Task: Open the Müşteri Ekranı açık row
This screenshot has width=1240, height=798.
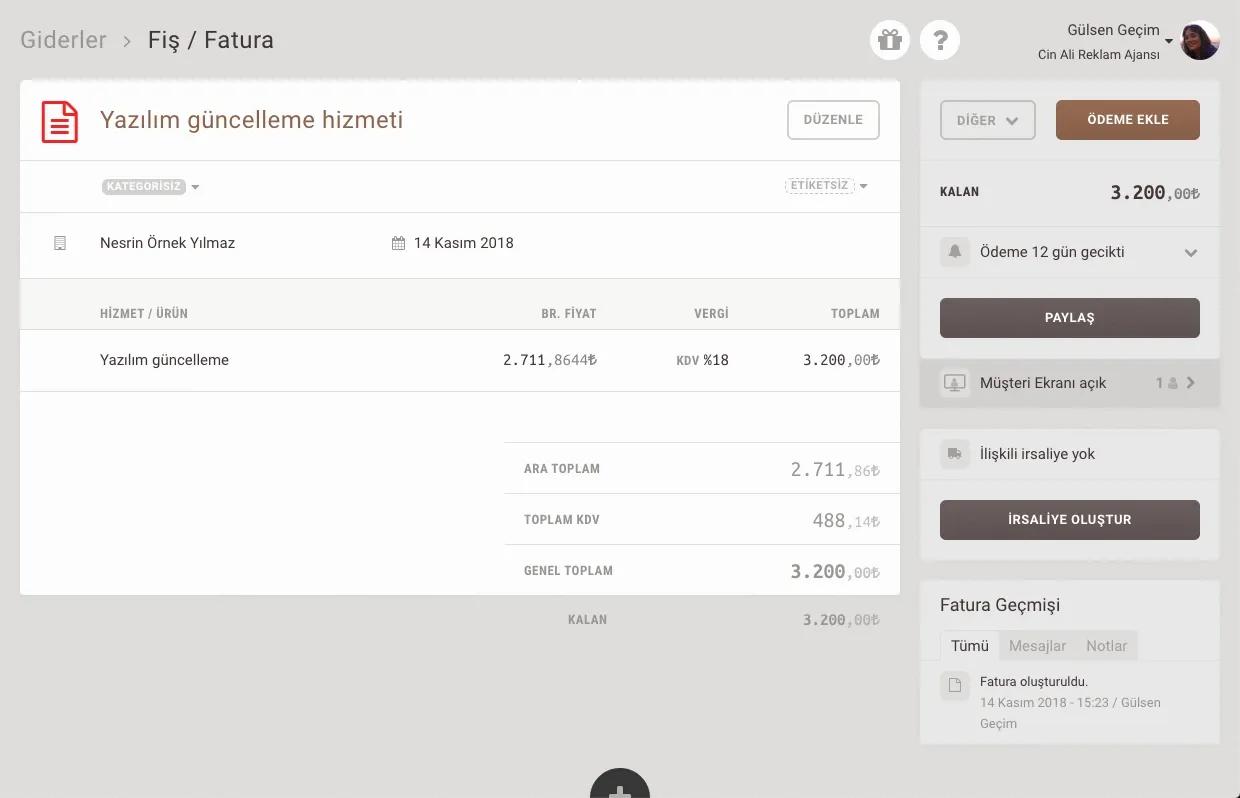Action: [x=1069, y=383]
